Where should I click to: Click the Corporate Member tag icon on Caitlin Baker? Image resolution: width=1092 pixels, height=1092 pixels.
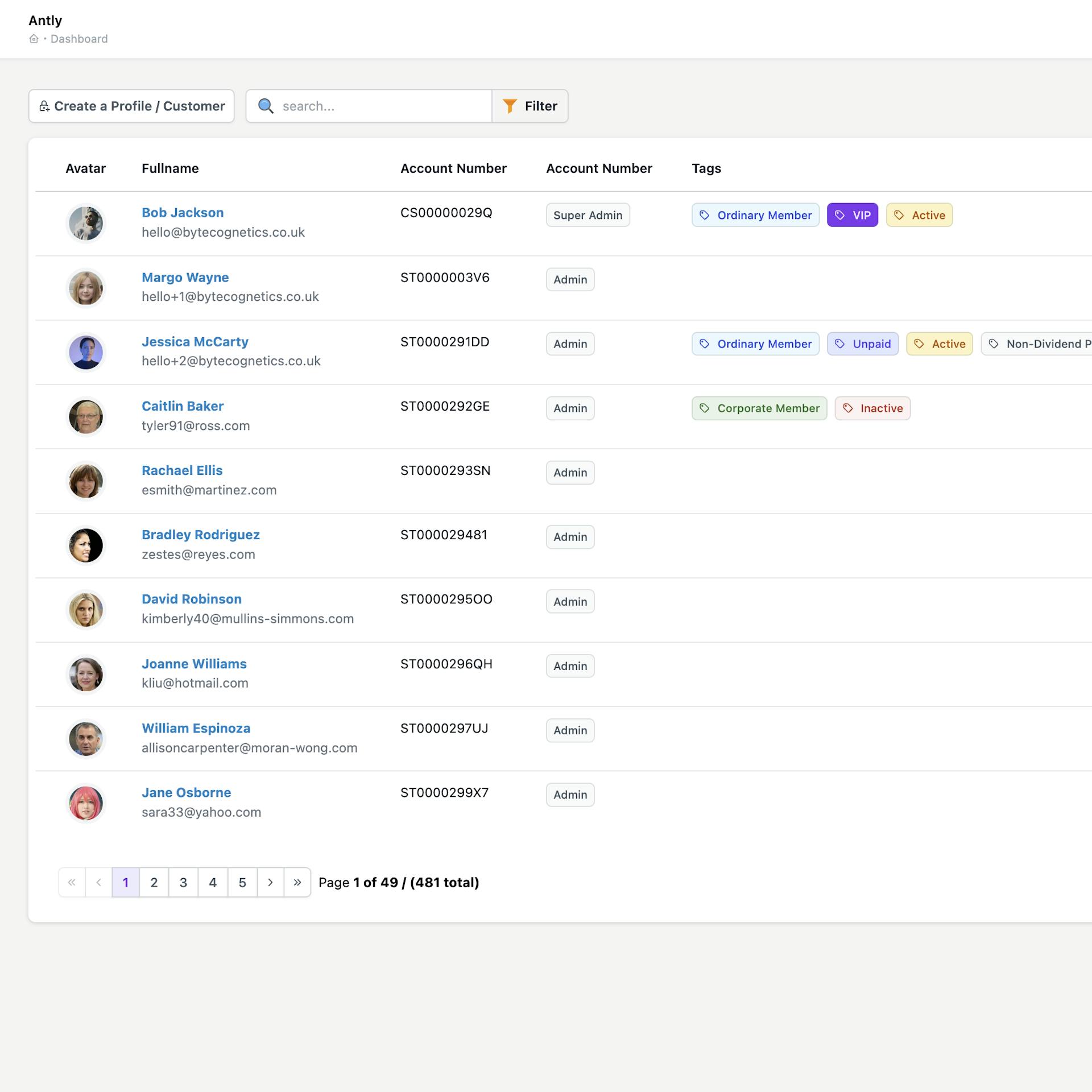[x=705, y=408]
